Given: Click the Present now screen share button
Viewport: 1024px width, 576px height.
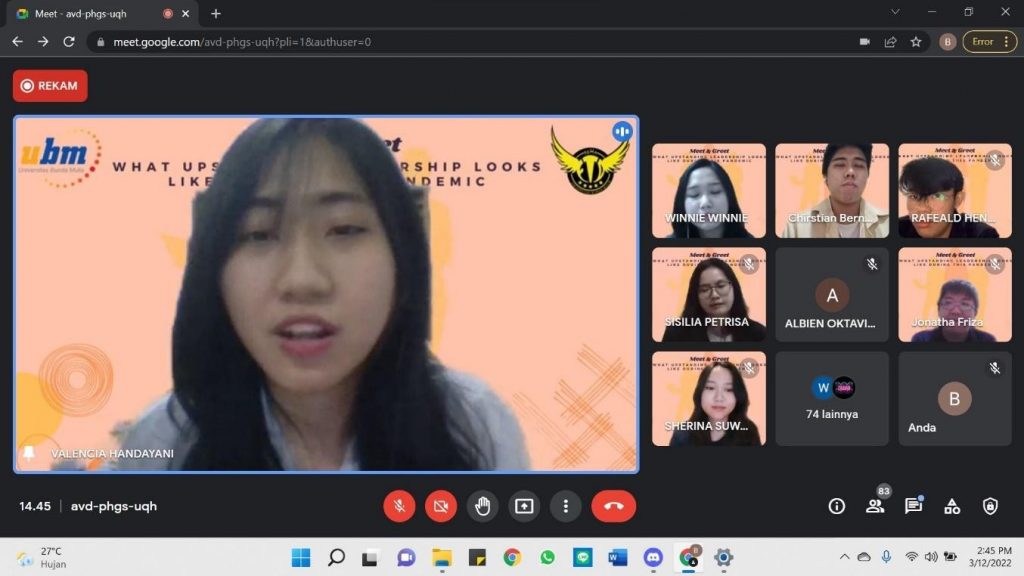Looking at the screenshot, I should 524,506.
